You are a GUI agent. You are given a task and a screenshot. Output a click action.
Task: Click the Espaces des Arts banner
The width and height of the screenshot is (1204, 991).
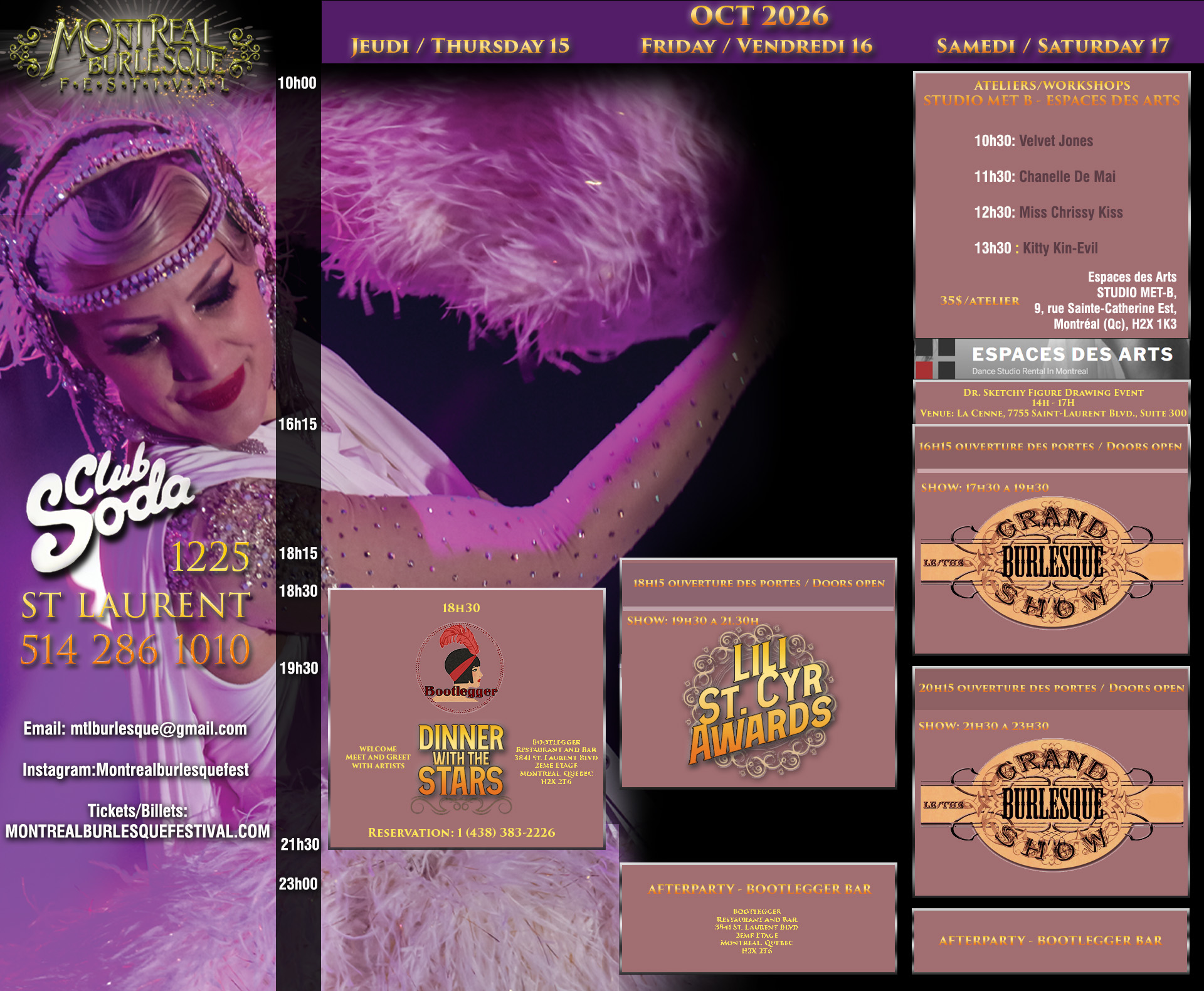[1052, 359]
